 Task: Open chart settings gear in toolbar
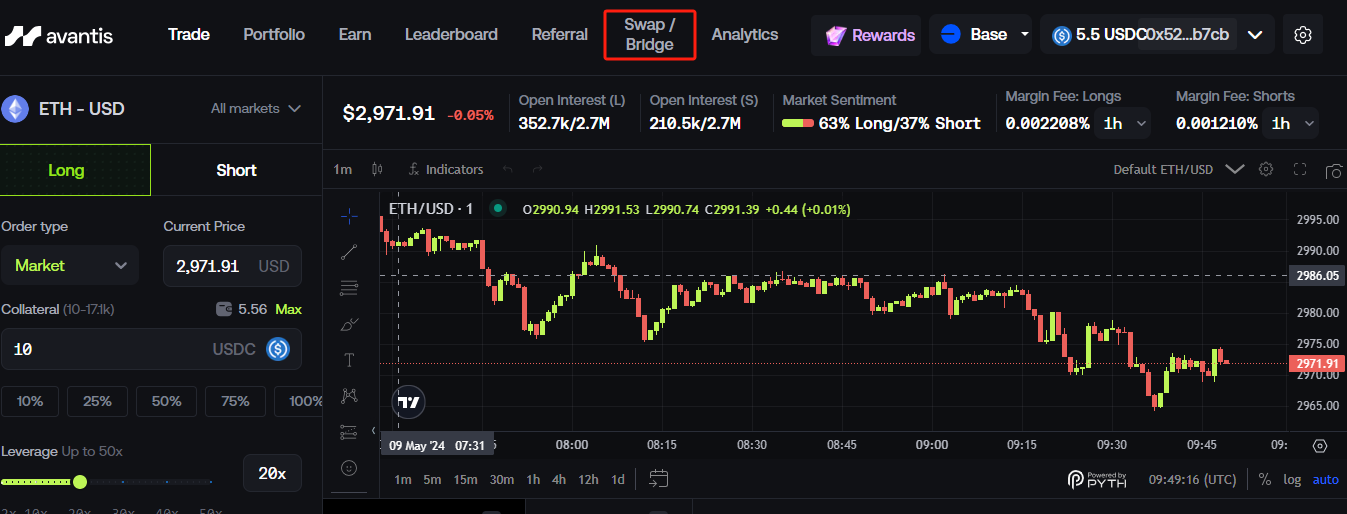[1266, 169]
